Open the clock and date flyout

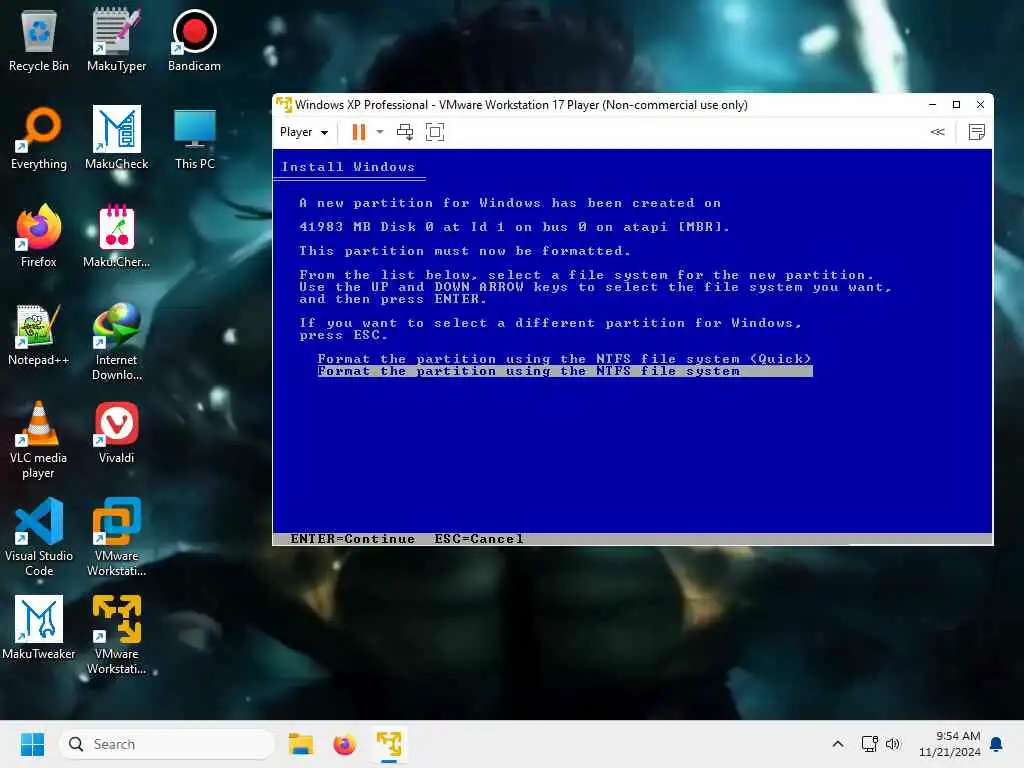[949, 744]
